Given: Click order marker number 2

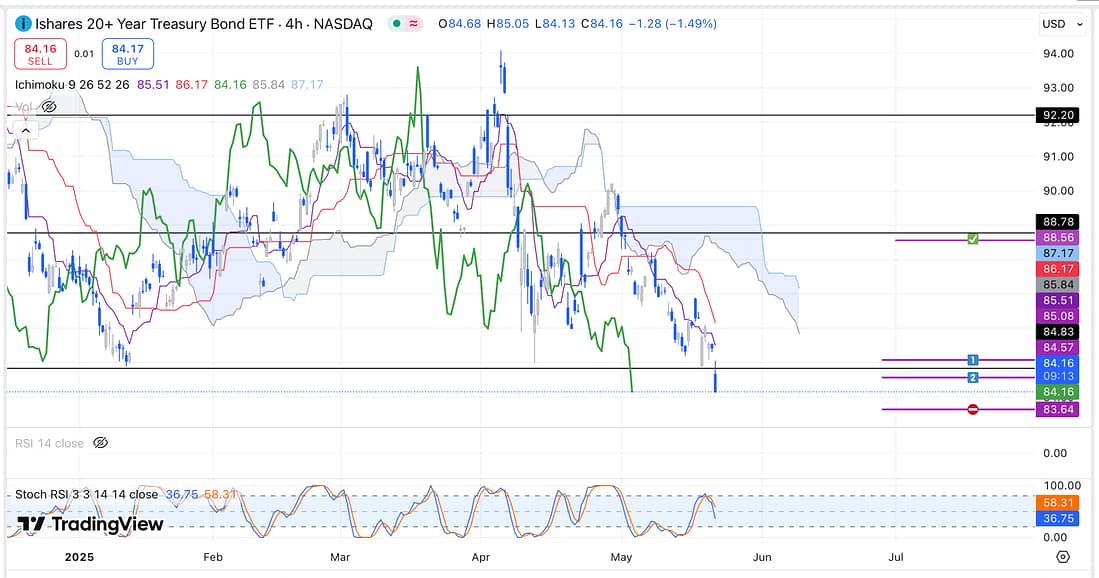Looking at the screenshot, I should click(972, 377).
